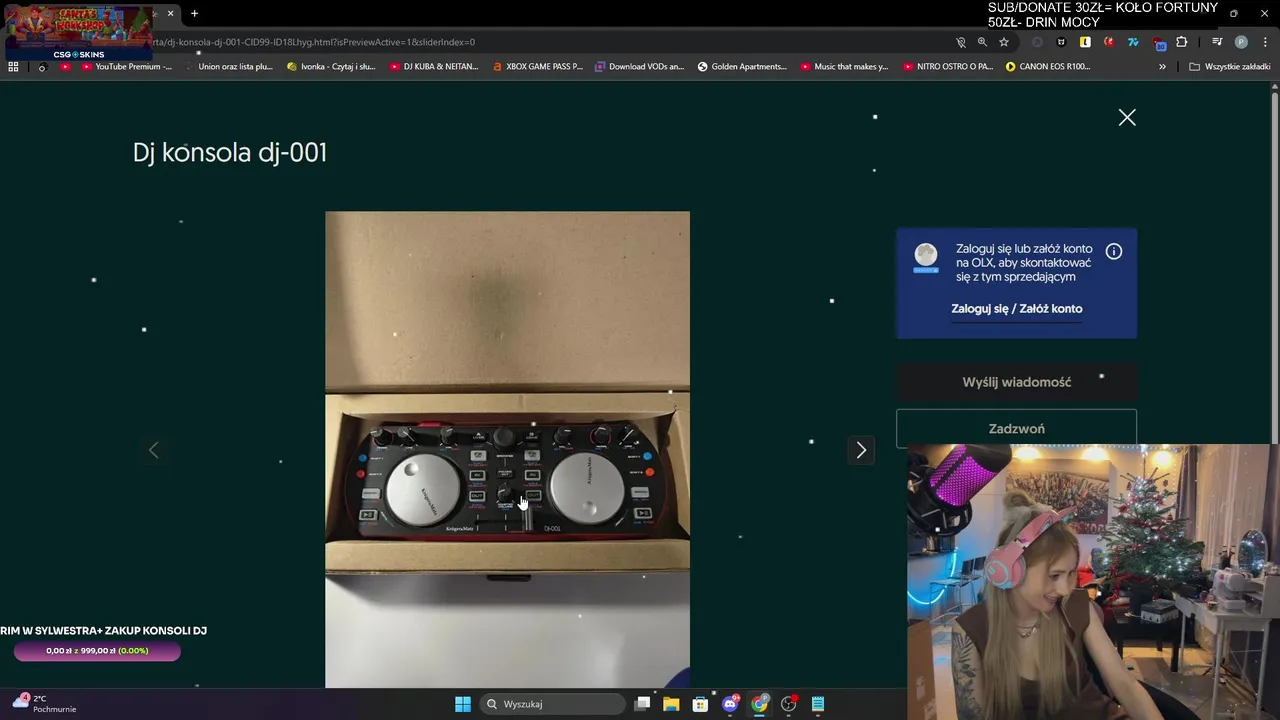
Task: Open the 'NITRO OSTRO O PA...' bookmark
Action: (948, 67)
